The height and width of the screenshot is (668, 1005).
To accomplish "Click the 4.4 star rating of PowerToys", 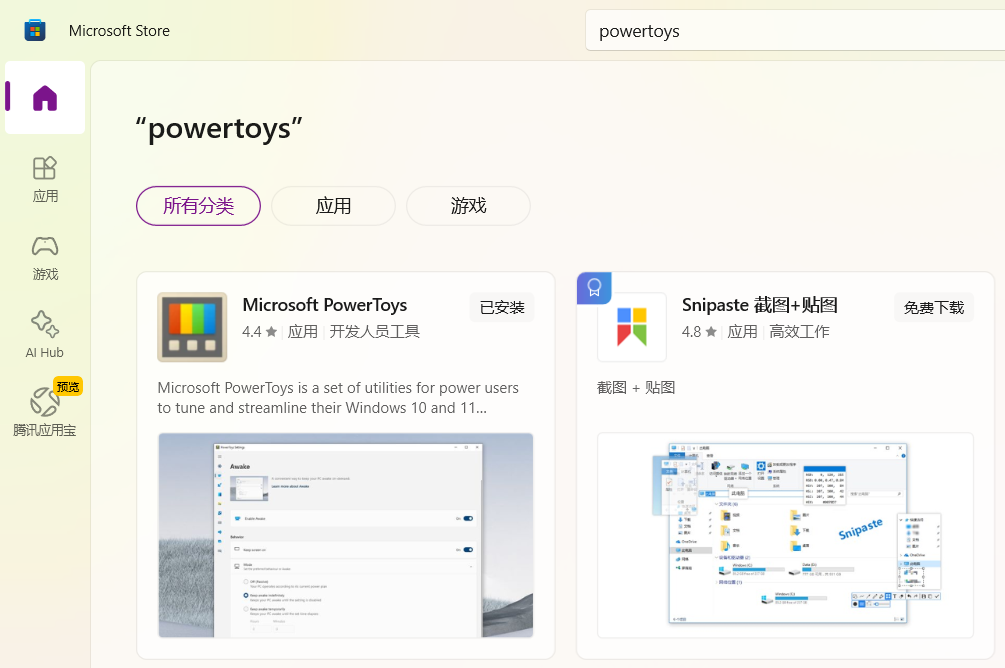I will tap(259, 331).
